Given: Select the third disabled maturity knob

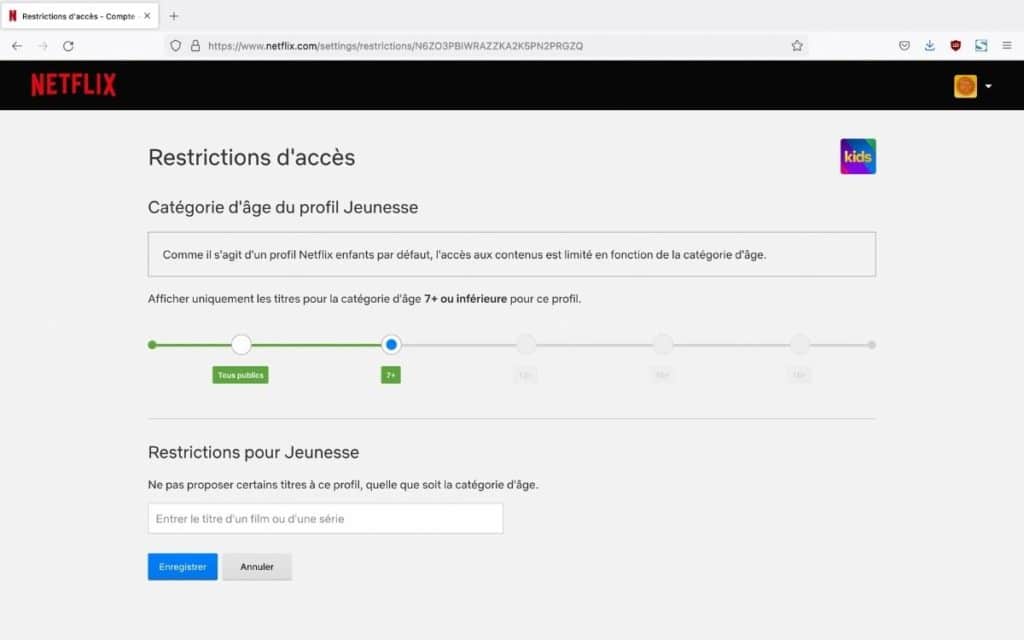Looking at the screenshot, I should tap(526, 344).
